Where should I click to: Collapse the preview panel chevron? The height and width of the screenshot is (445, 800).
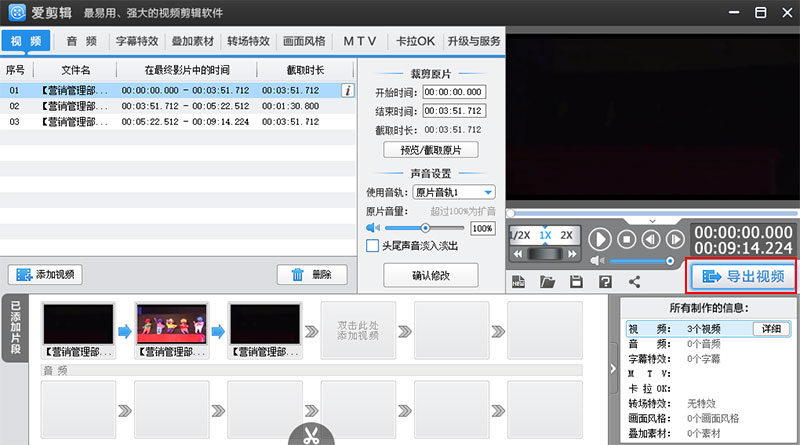pyautogui.click(x=652, y=220)
